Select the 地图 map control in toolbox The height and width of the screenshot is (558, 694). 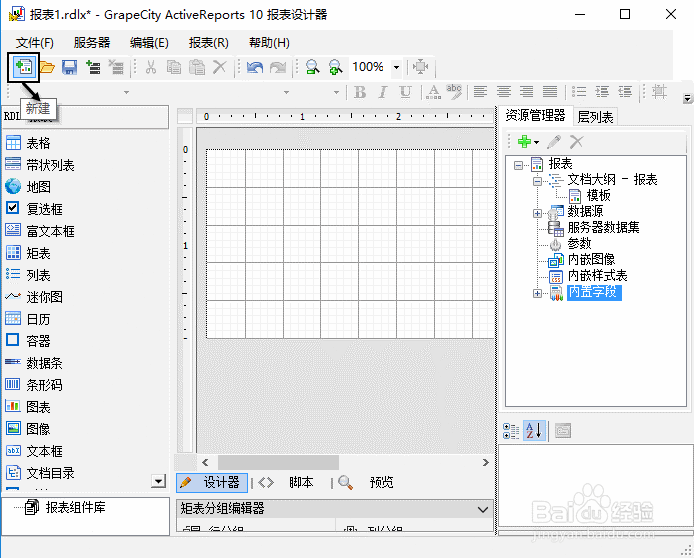coord(28,187)
